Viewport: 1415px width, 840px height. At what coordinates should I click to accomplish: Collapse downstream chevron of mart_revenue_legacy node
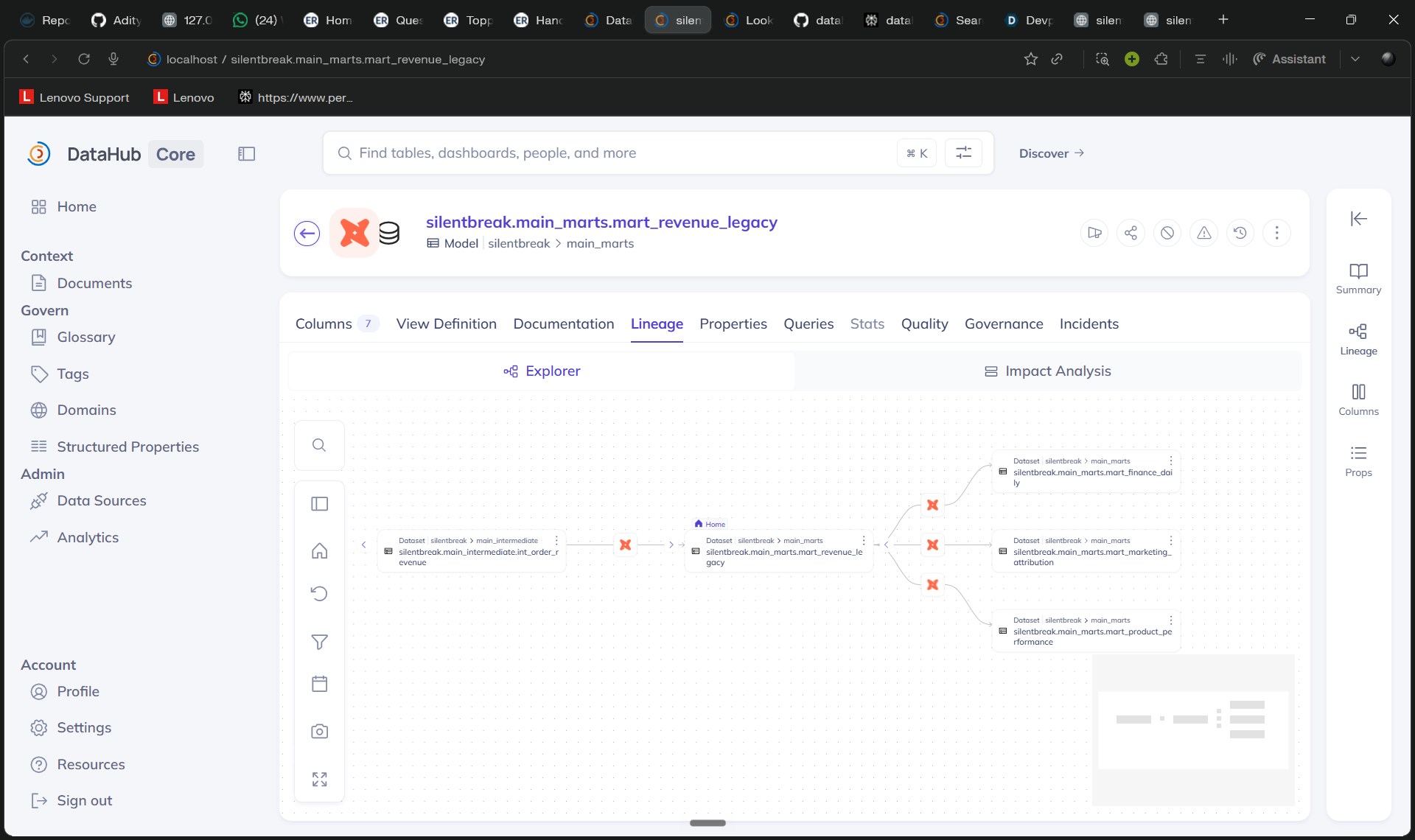pos(886,545)
